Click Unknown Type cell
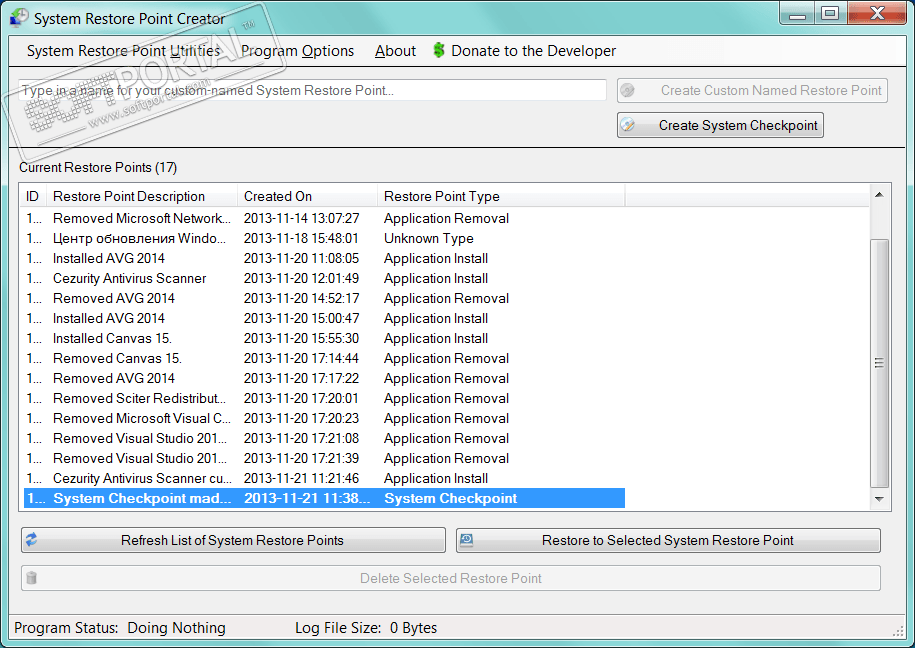This screenshot has width=915, height=648. (x=428, y=238)
